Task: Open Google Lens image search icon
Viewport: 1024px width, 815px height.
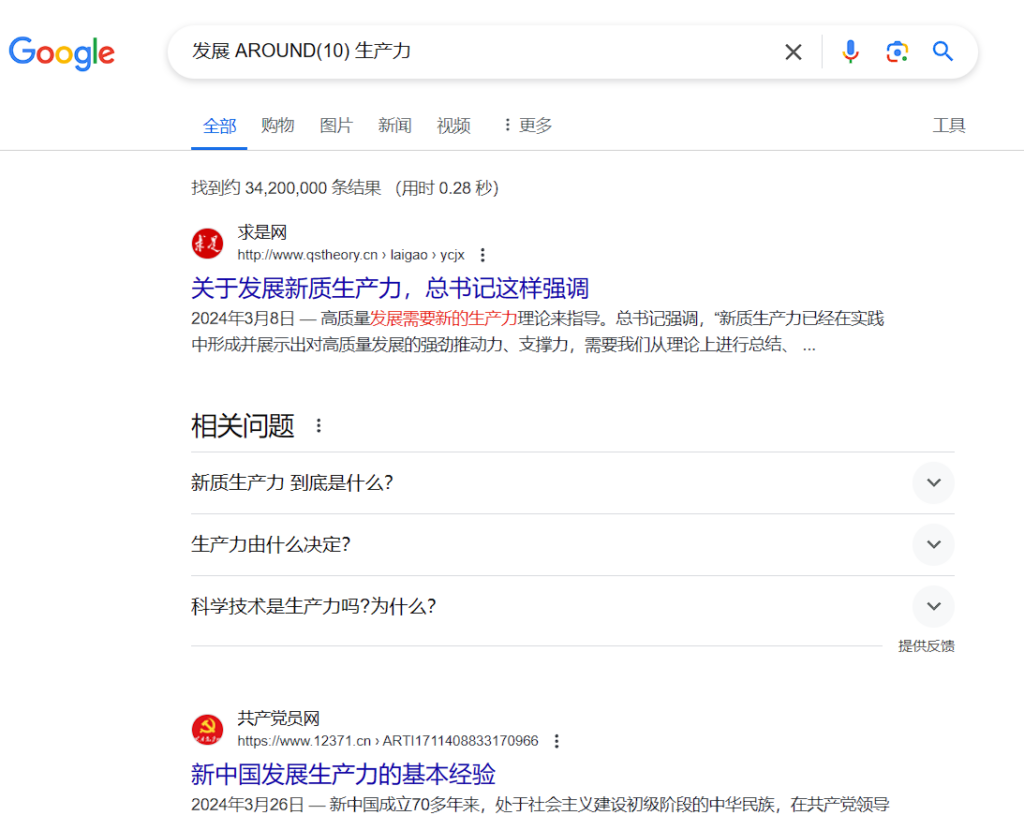Action: click(x=897, y=52)
